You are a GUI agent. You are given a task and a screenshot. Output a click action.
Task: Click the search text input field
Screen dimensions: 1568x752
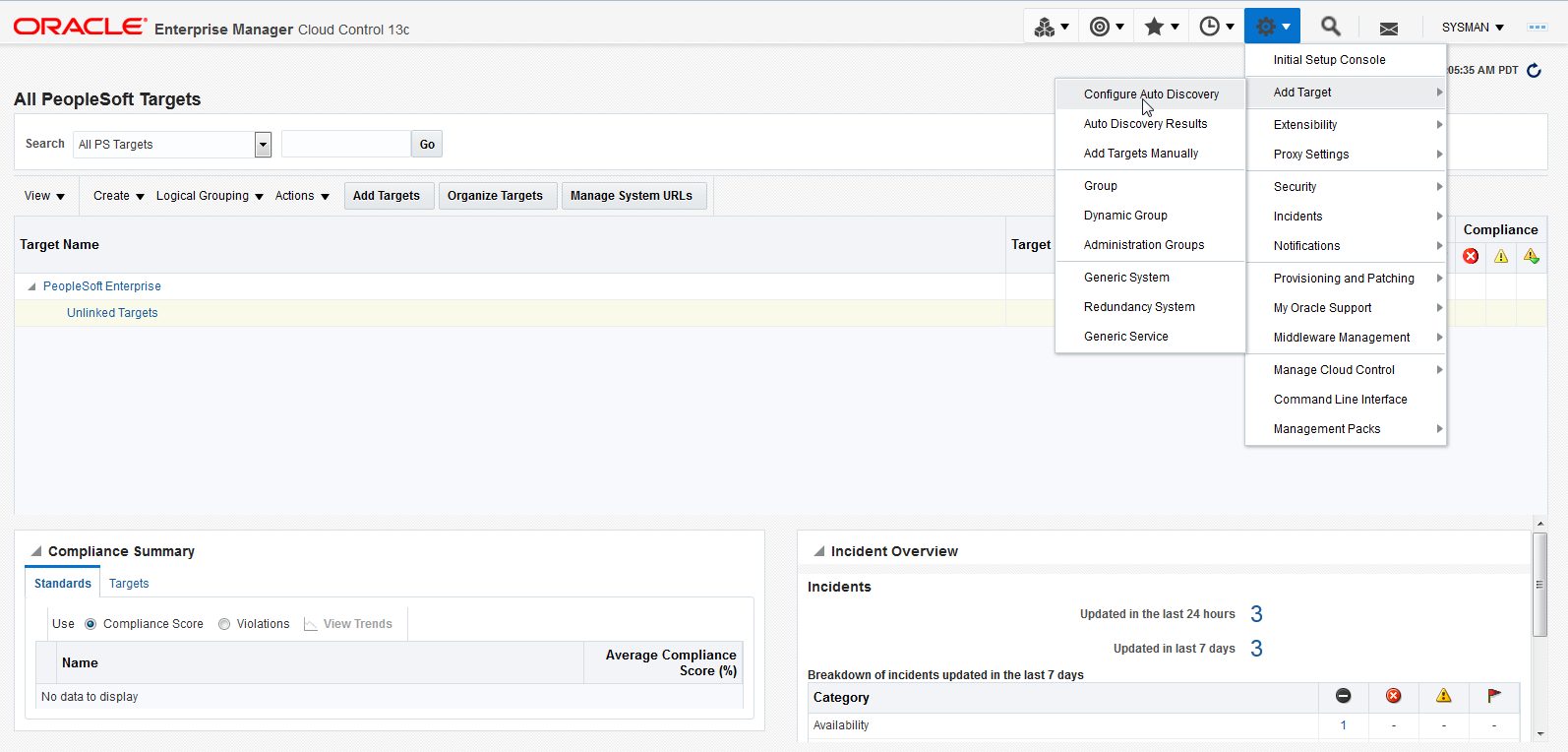[x=346, y=145]
